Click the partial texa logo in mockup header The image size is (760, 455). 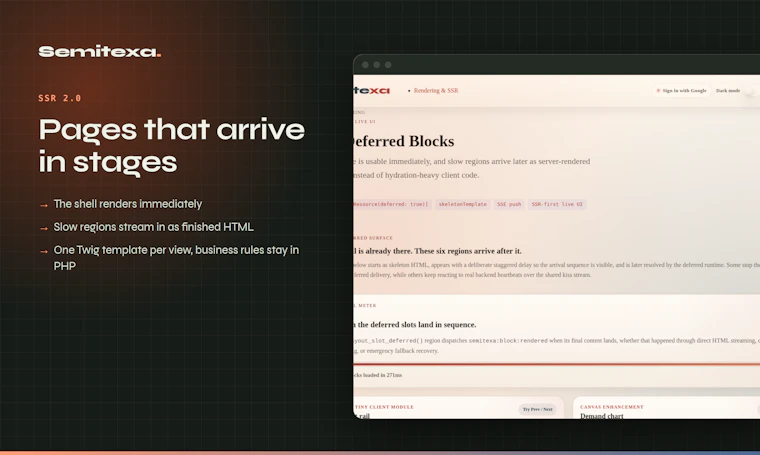click(372, 91)
